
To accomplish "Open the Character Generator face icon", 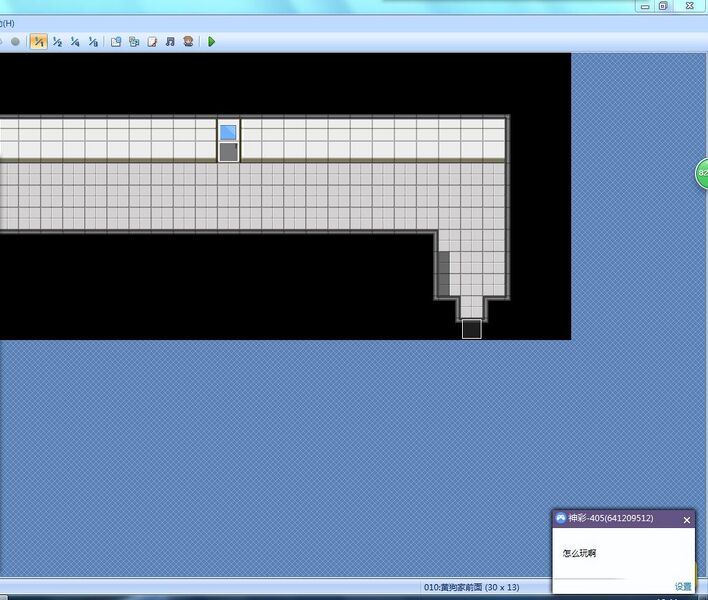I will [x=188, y=42].
